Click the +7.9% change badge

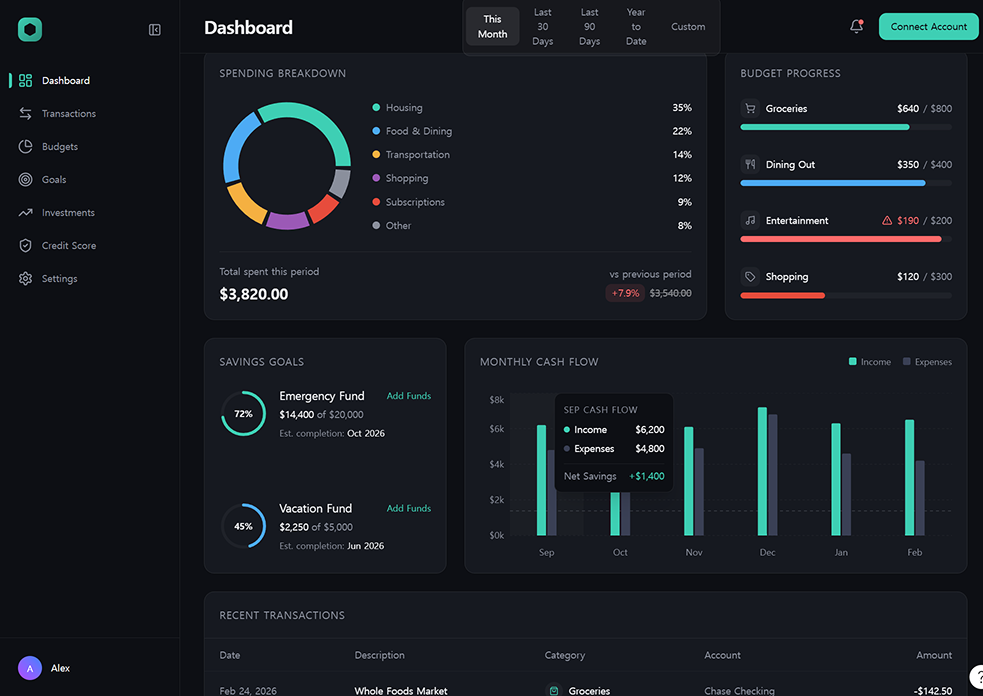click(625, 293)
